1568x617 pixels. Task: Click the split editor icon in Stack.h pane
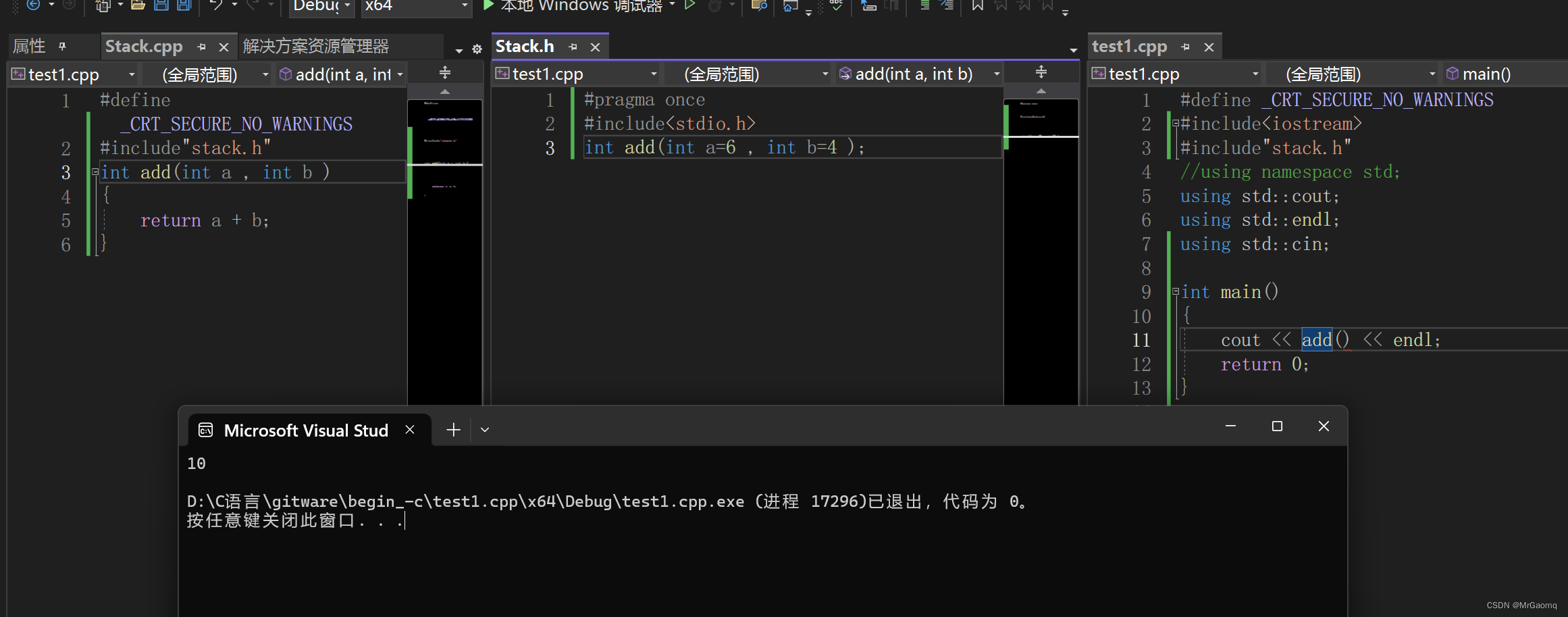click(1041, 72)
